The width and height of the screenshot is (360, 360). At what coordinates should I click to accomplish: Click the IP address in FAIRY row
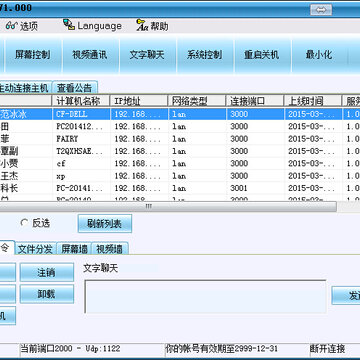coord(138,139)
